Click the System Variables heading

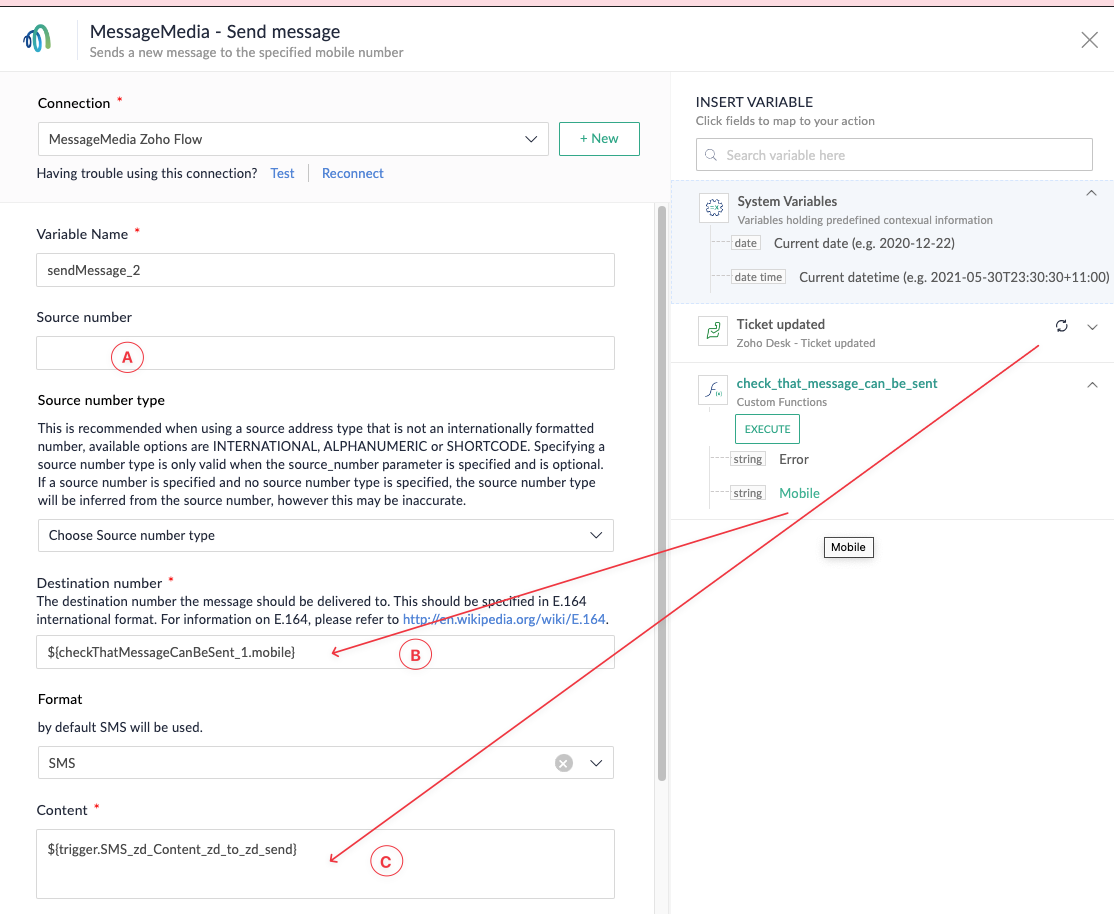[787, 201]
